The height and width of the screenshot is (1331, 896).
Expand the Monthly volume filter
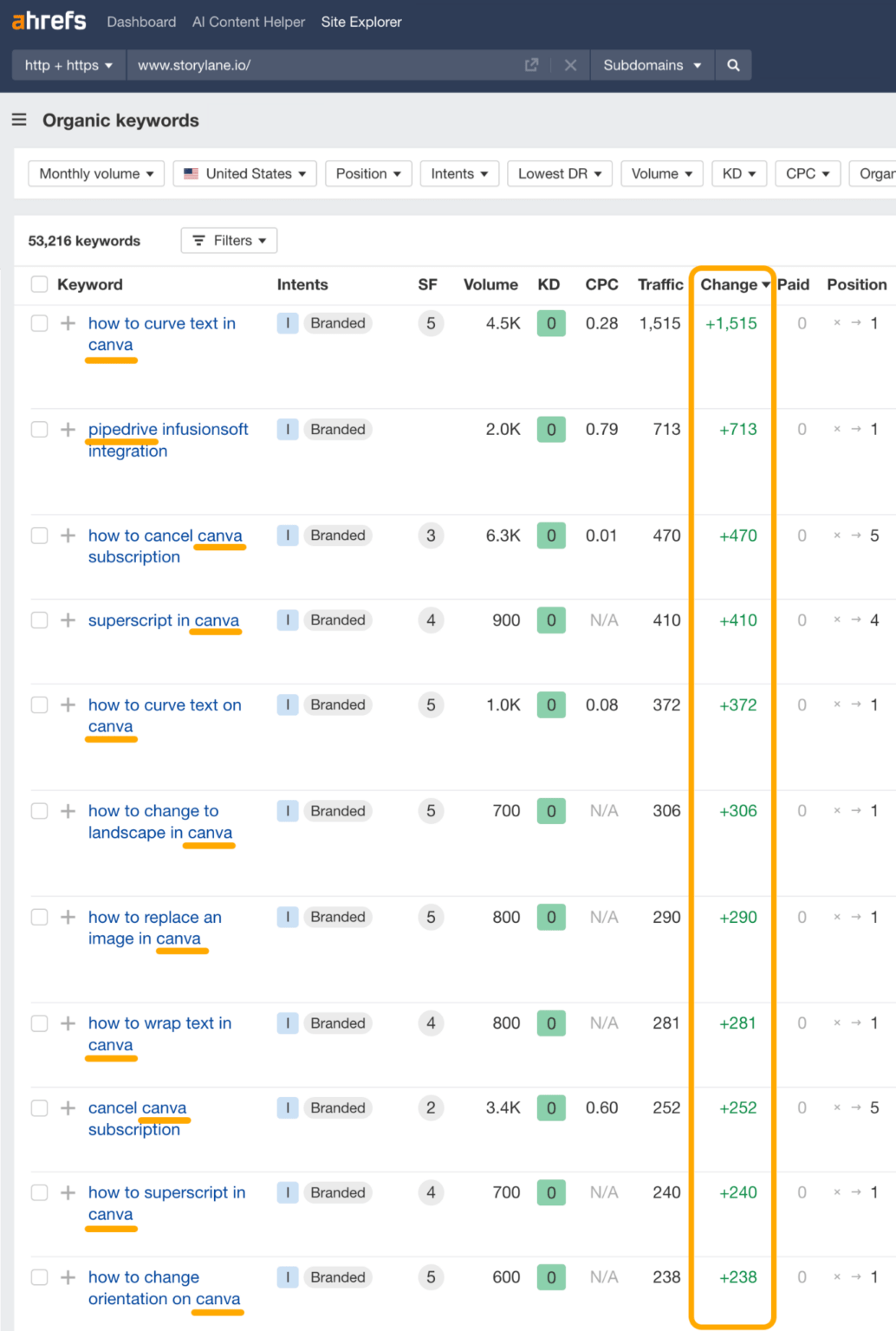[95, 173]
